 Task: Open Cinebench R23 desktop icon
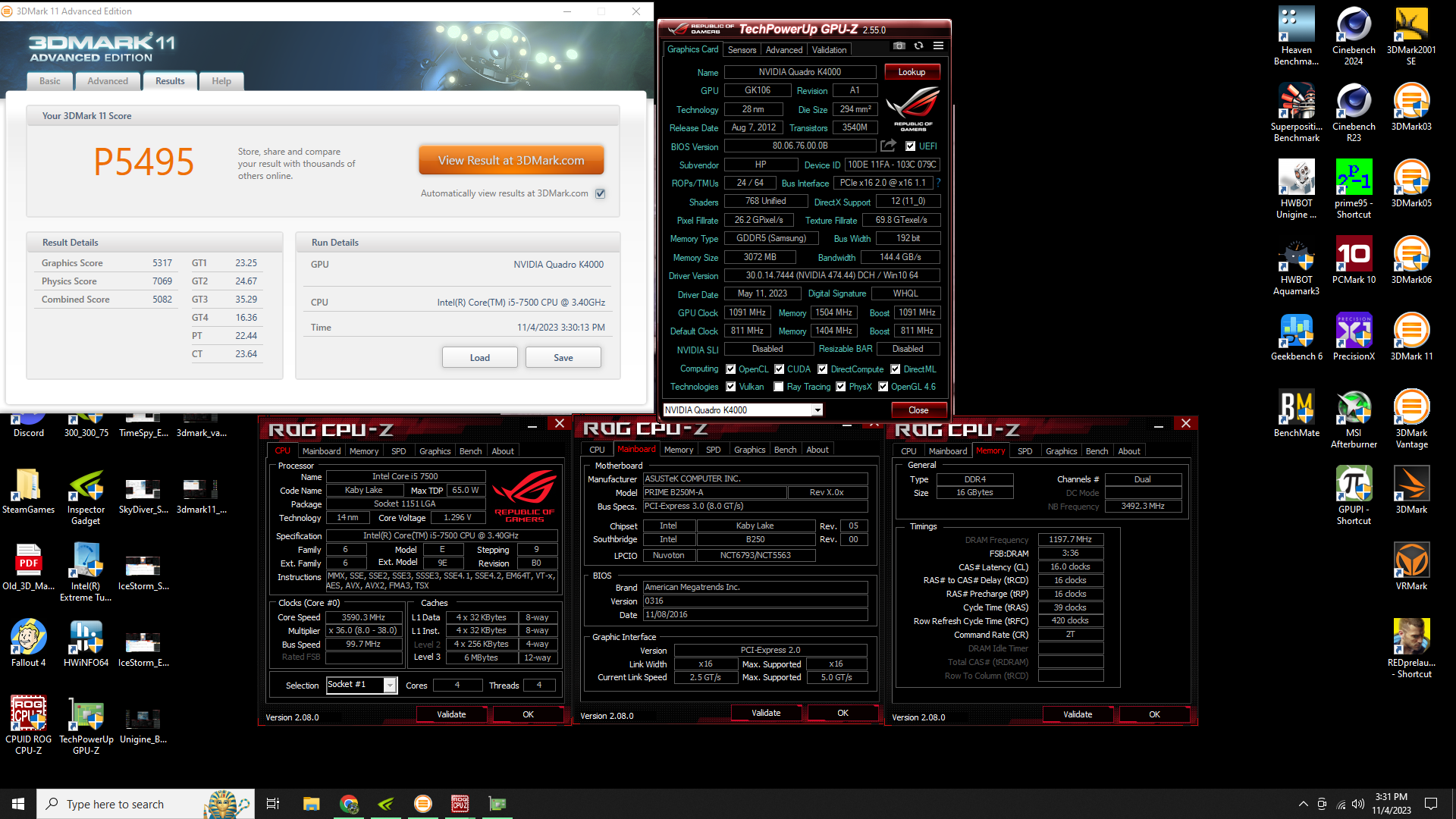pyautogui.click(x=1354, y=112)
